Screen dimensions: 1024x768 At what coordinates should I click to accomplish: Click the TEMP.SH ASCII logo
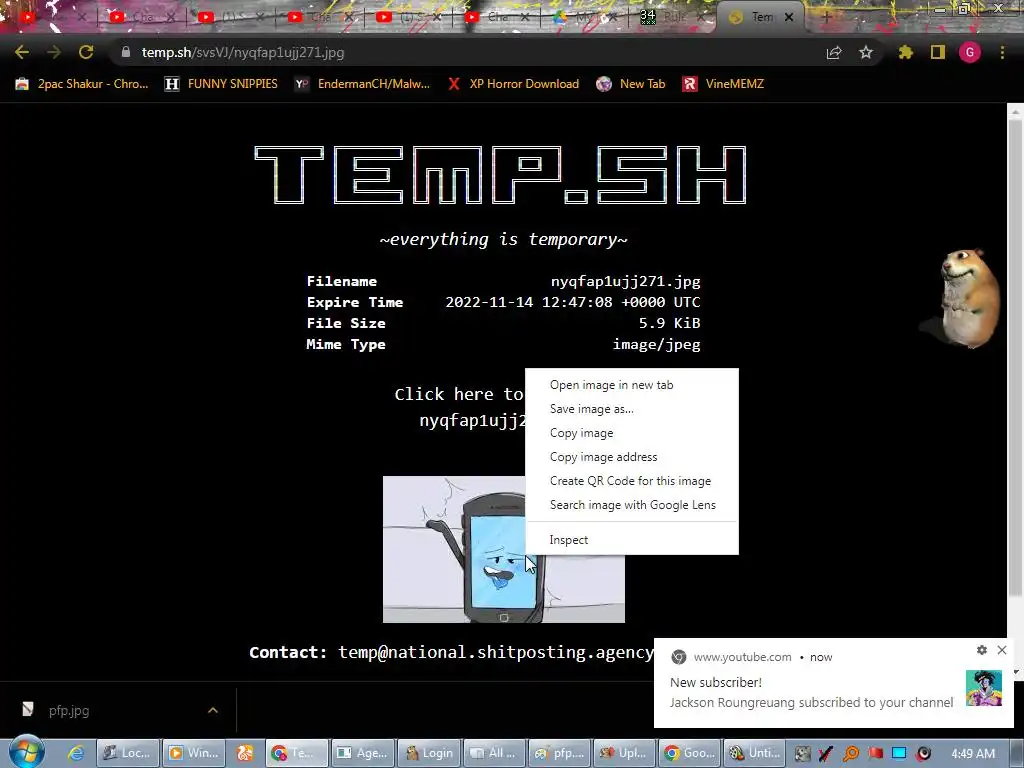tap(501, 174)
